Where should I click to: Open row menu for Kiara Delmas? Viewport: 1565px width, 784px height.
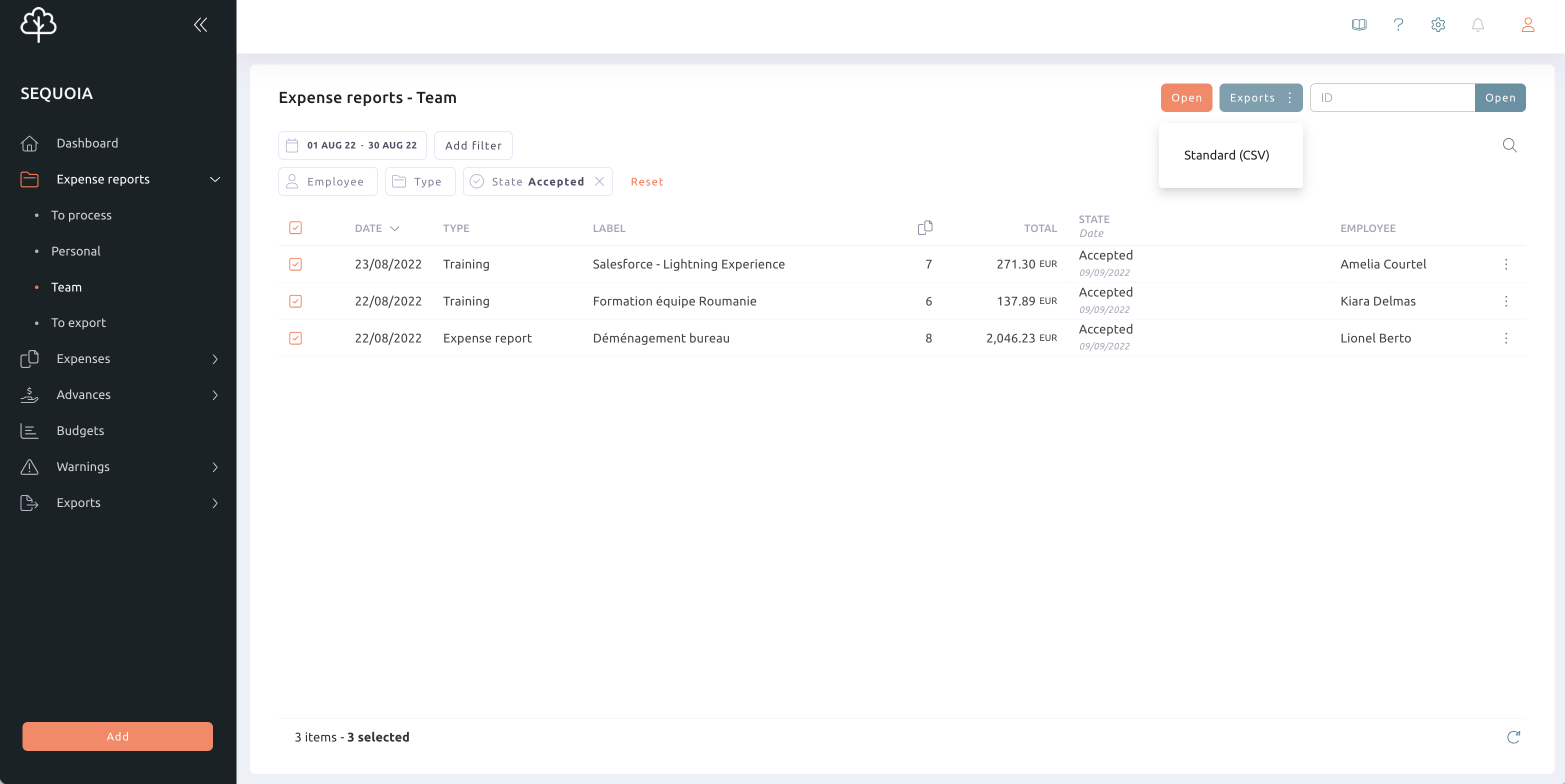(1506, 301)
